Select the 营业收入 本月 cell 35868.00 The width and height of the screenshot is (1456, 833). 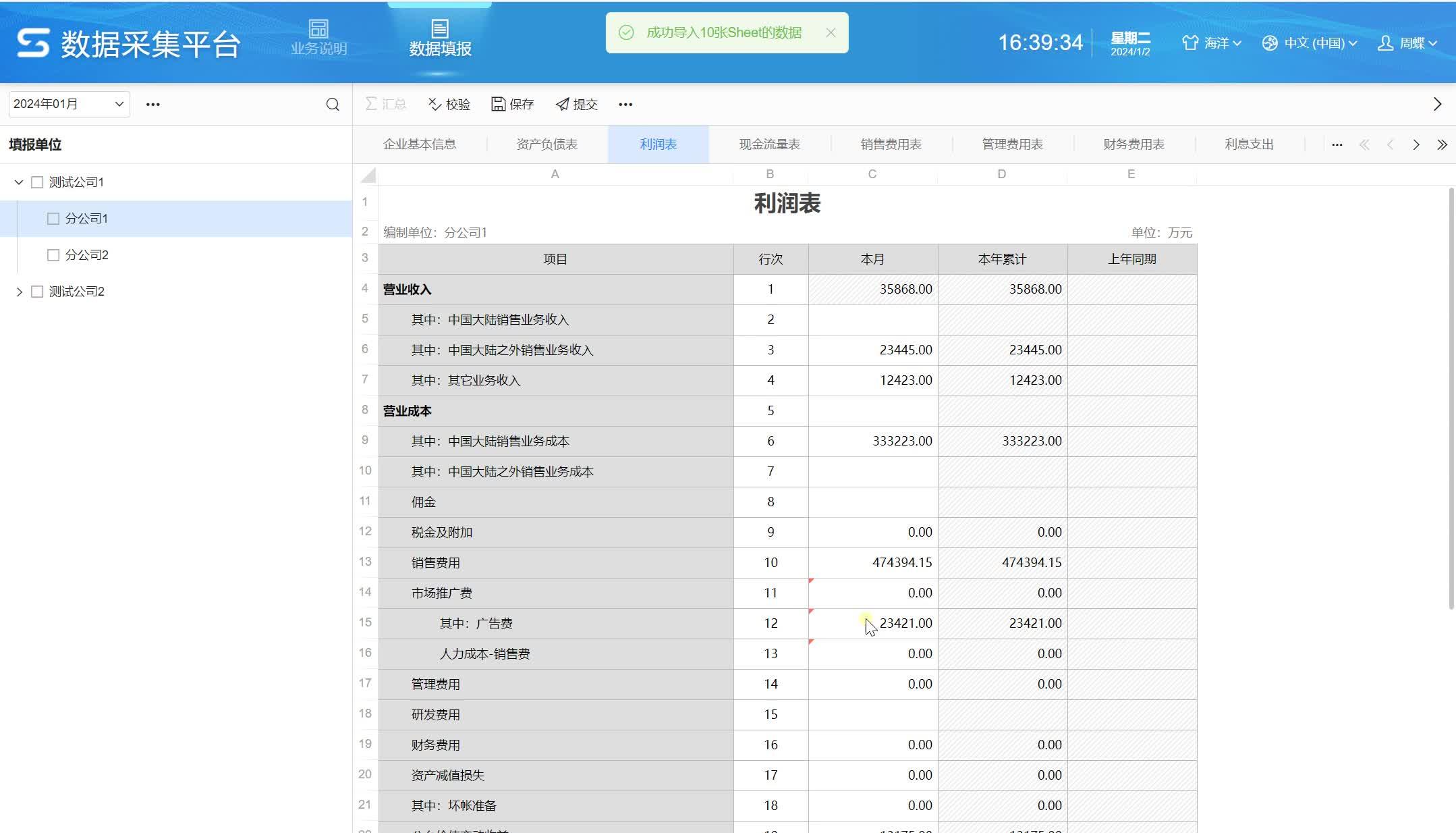[873, 290]
